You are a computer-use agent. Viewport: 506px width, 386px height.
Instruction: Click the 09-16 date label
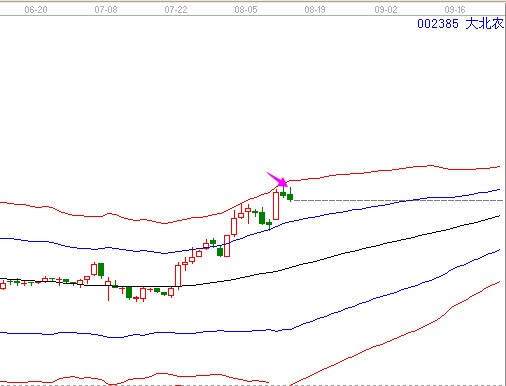(455, 10)
